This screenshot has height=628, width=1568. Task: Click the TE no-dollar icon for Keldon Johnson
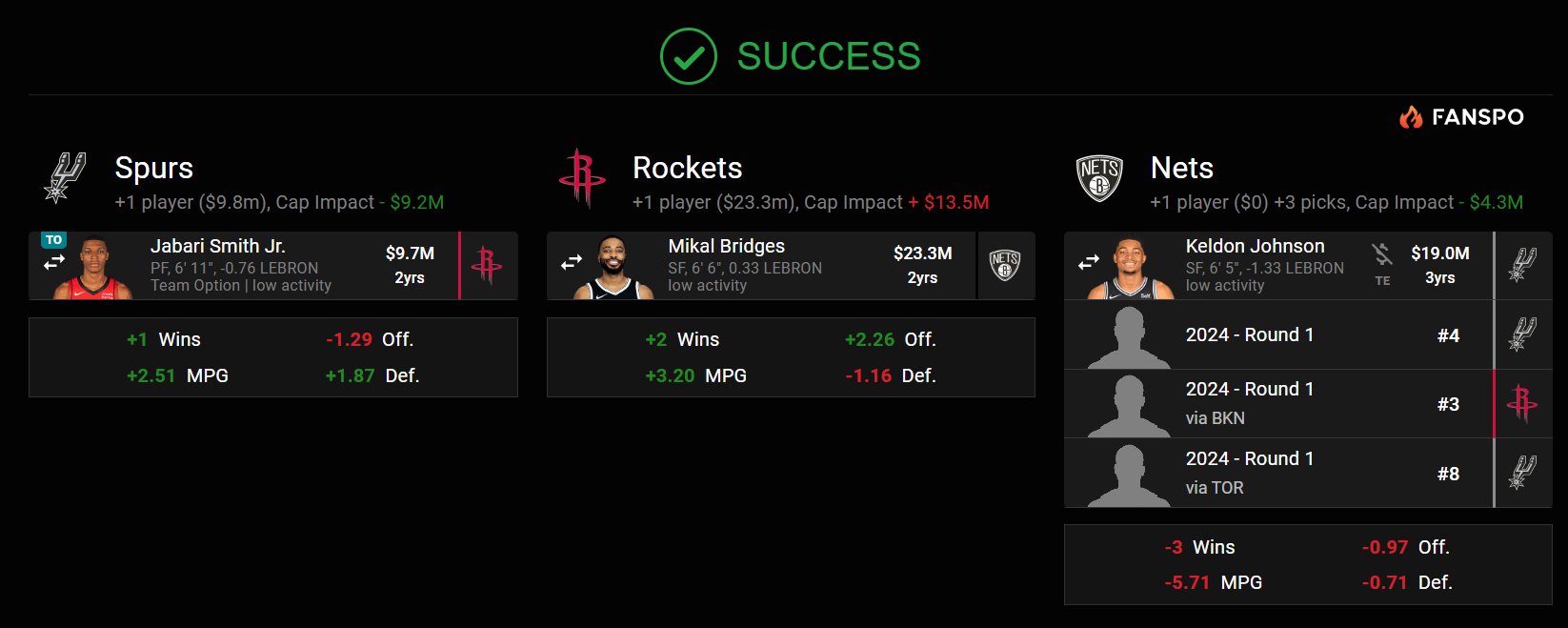point(1382,255)
